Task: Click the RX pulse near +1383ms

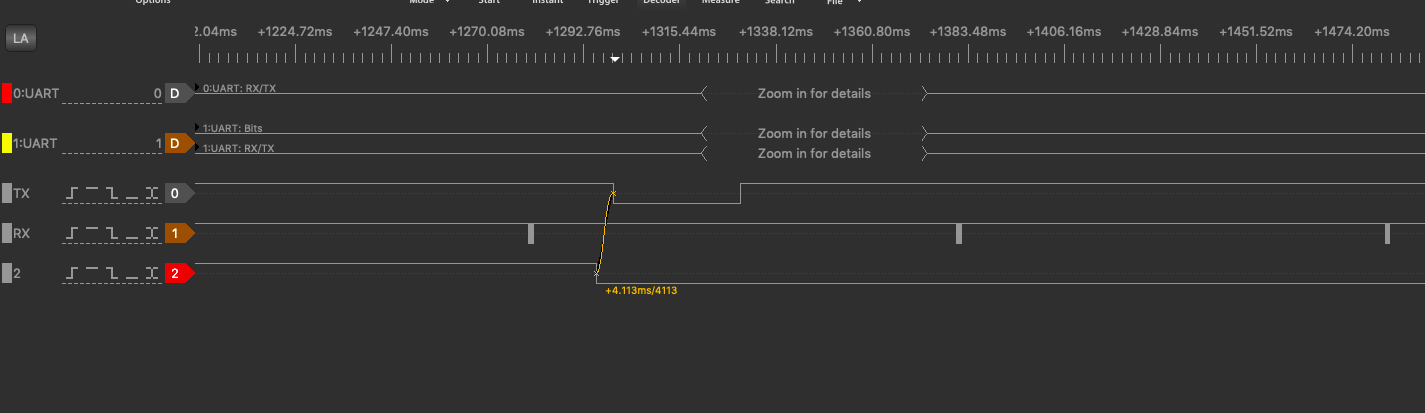Action: (959, 233)
